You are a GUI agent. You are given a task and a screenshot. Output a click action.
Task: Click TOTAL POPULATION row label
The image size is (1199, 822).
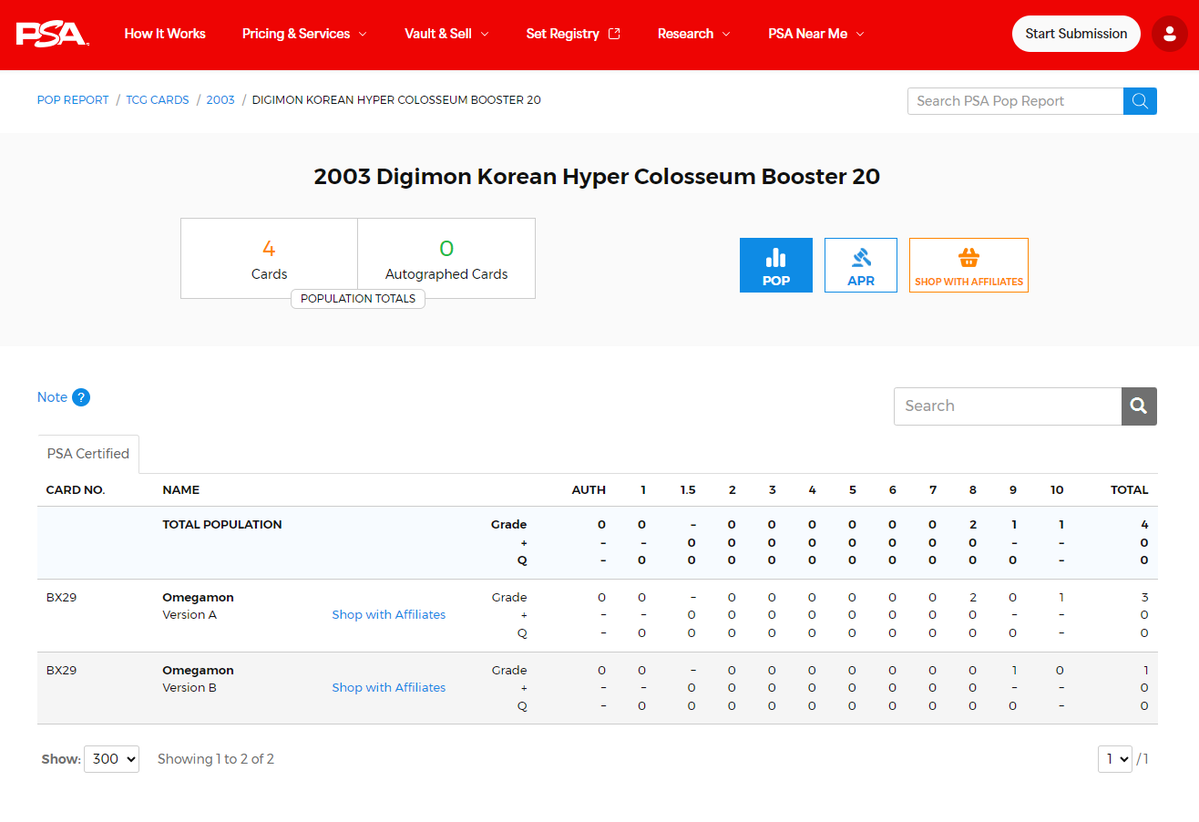[x=222, y=525]
